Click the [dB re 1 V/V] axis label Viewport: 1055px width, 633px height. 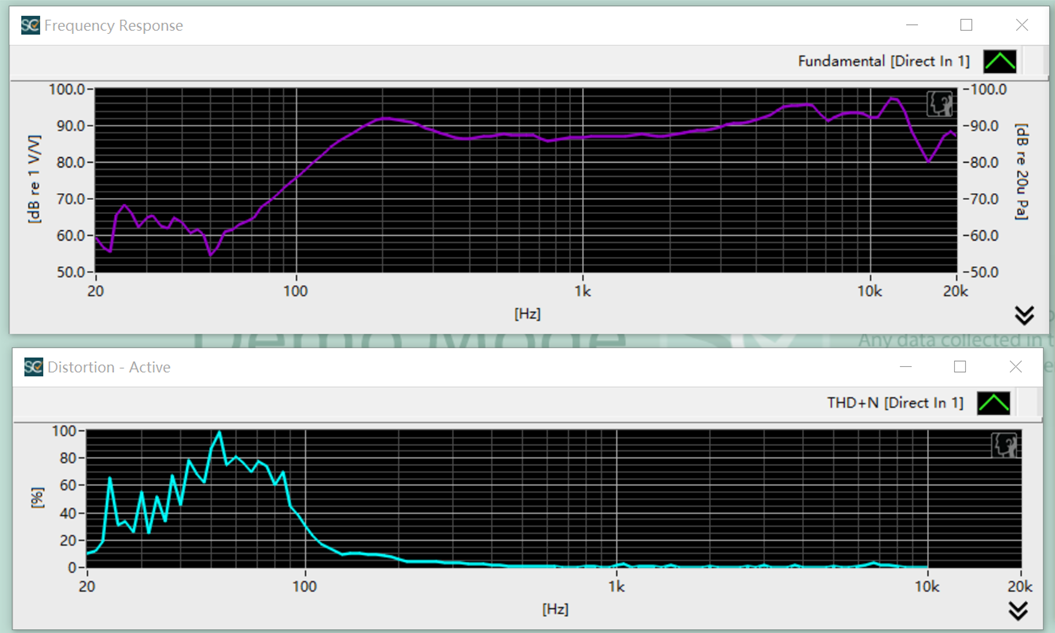[x=34, y=179]
